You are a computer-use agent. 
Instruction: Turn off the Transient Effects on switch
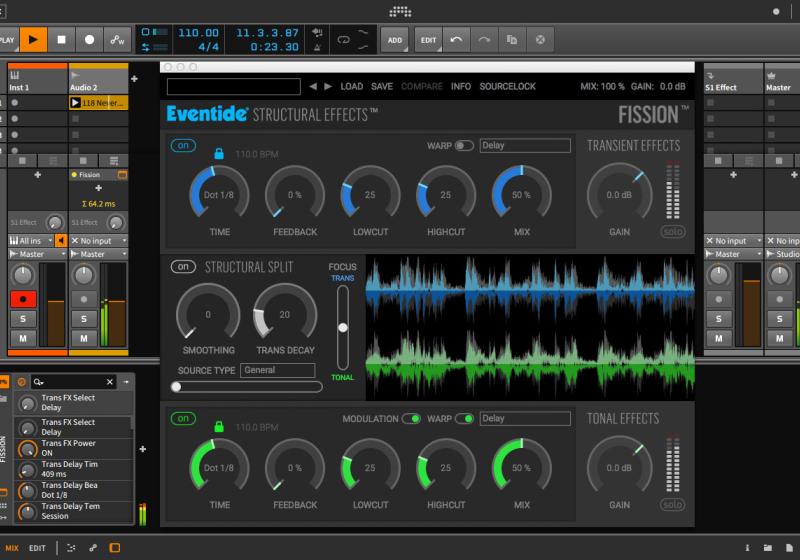184,146
